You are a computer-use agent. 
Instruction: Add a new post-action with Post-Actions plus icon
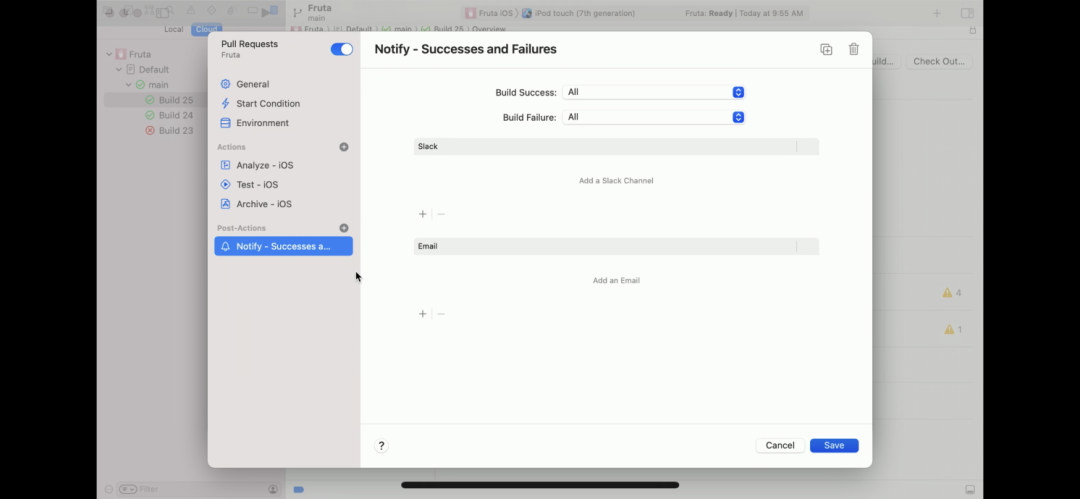click(344, 228)
